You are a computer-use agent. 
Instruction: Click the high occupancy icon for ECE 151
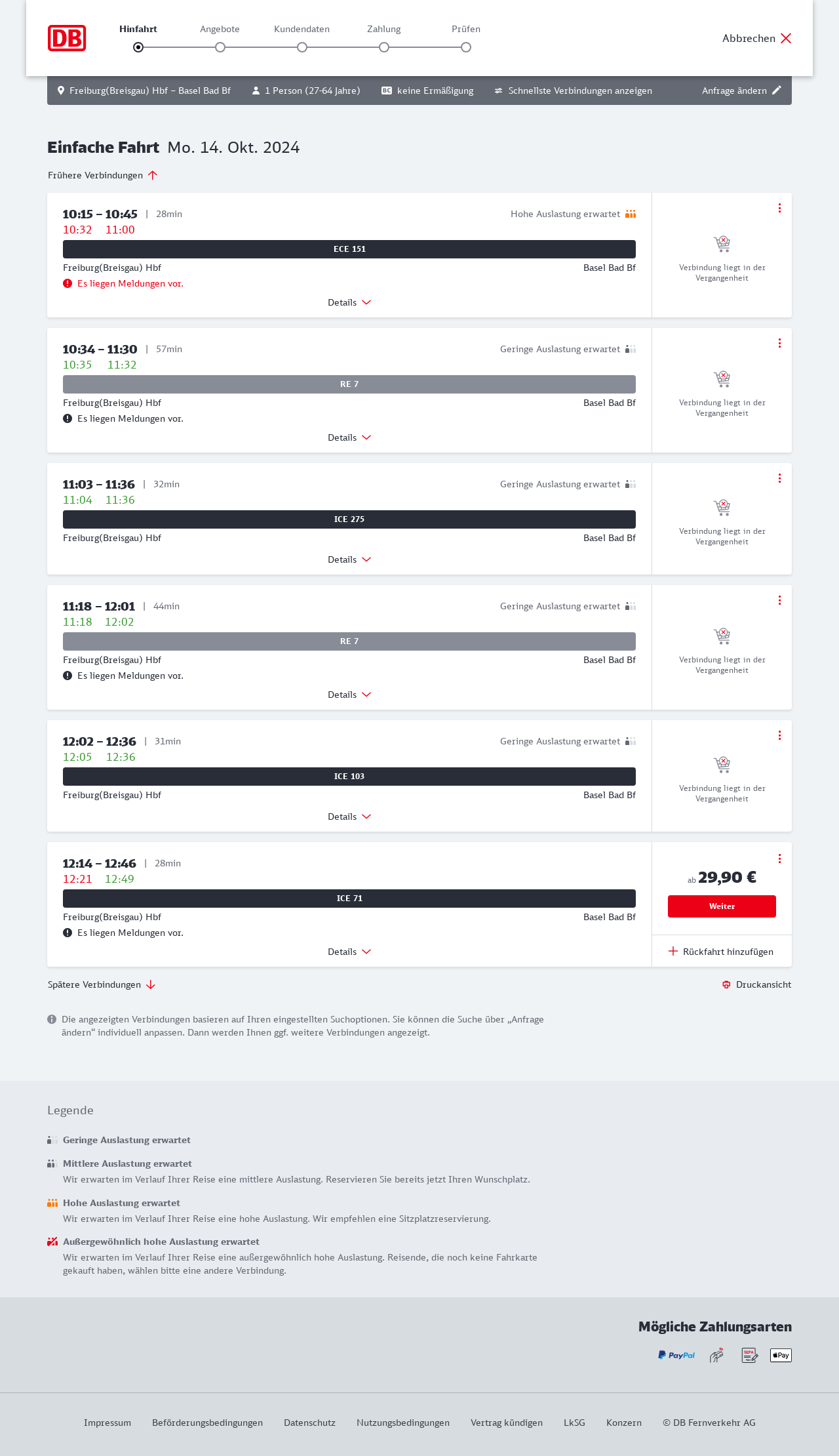point(631,214)
